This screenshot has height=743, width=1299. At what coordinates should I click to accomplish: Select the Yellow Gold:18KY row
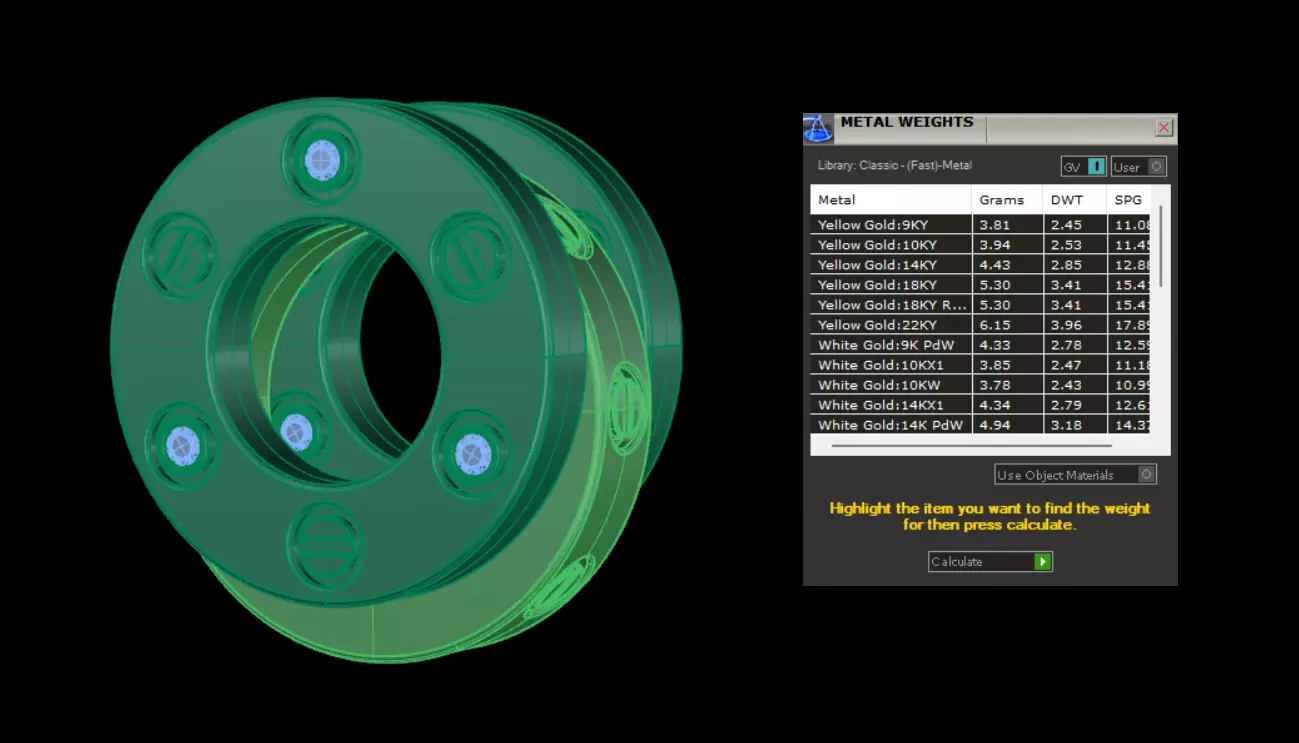[980, 285]
